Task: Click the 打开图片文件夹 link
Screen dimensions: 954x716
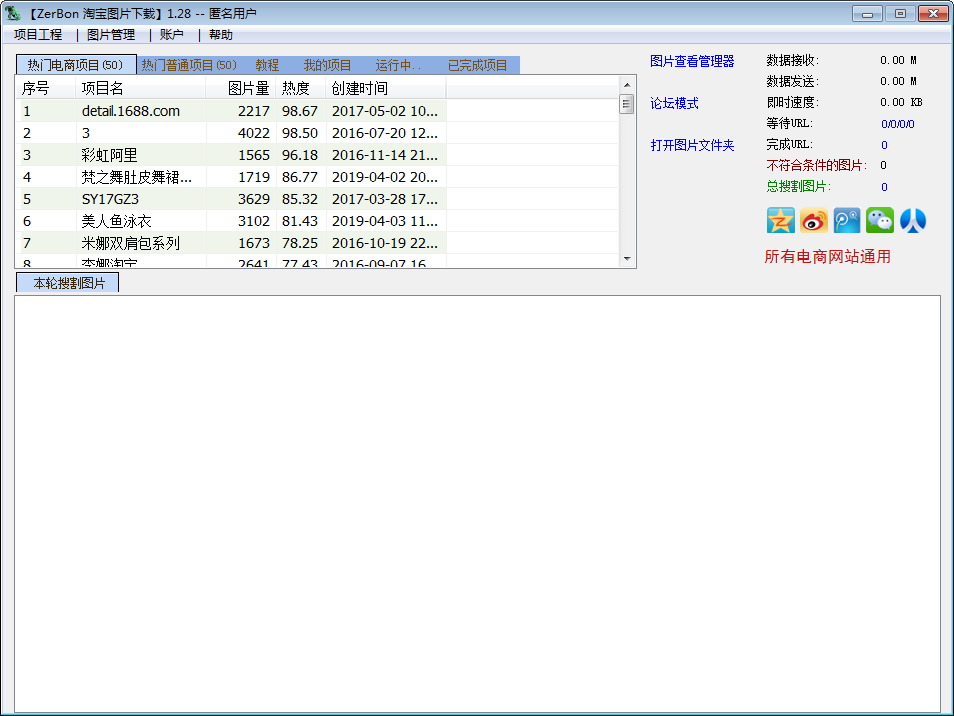Action: (x=692, y=145)
